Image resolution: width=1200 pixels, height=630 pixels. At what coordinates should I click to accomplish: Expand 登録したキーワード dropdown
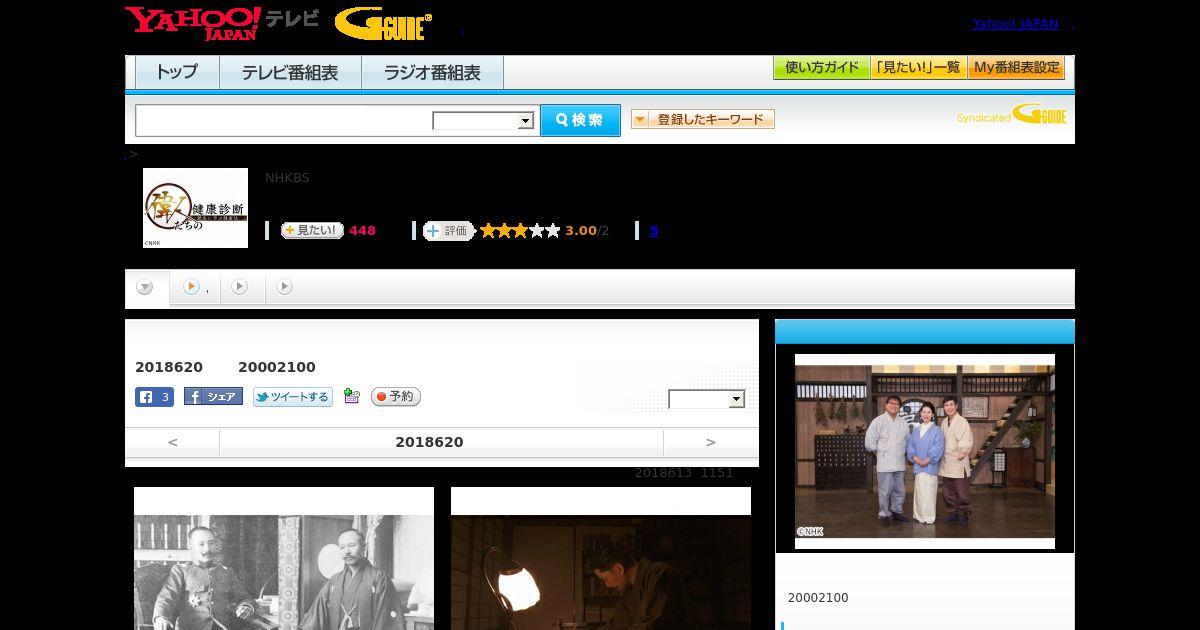click(703, 119)
